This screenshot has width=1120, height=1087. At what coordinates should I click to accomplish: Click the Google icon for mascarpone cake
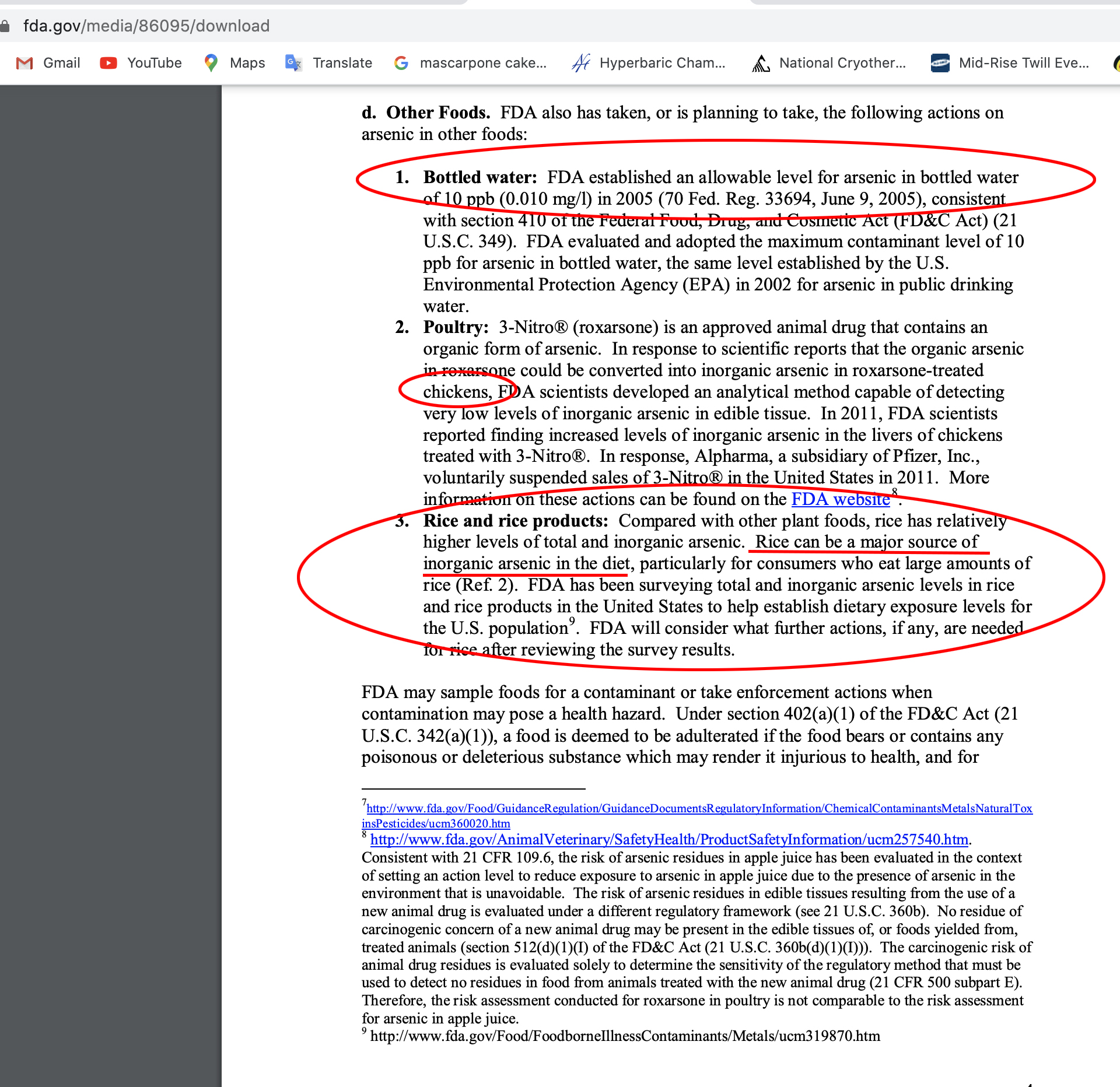[x=401, y=63]
